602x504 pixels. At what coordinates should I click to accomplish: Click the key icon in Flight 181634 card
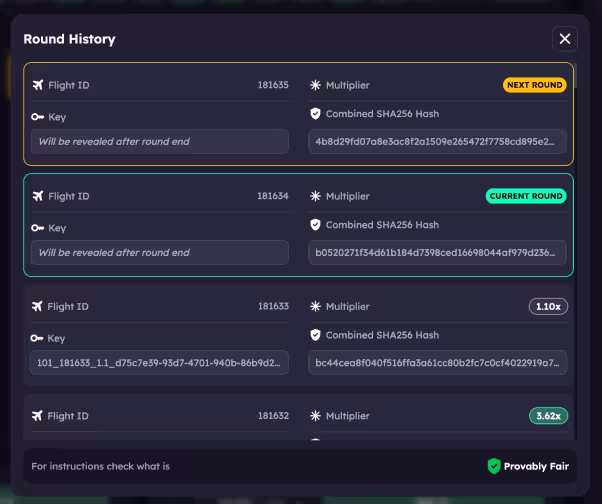(38, 228)
